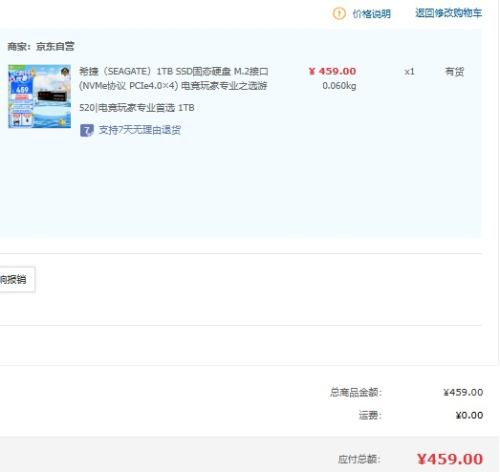Click the 运费 shipping fee label
The image size is (500, 472).
click(370, 415)
